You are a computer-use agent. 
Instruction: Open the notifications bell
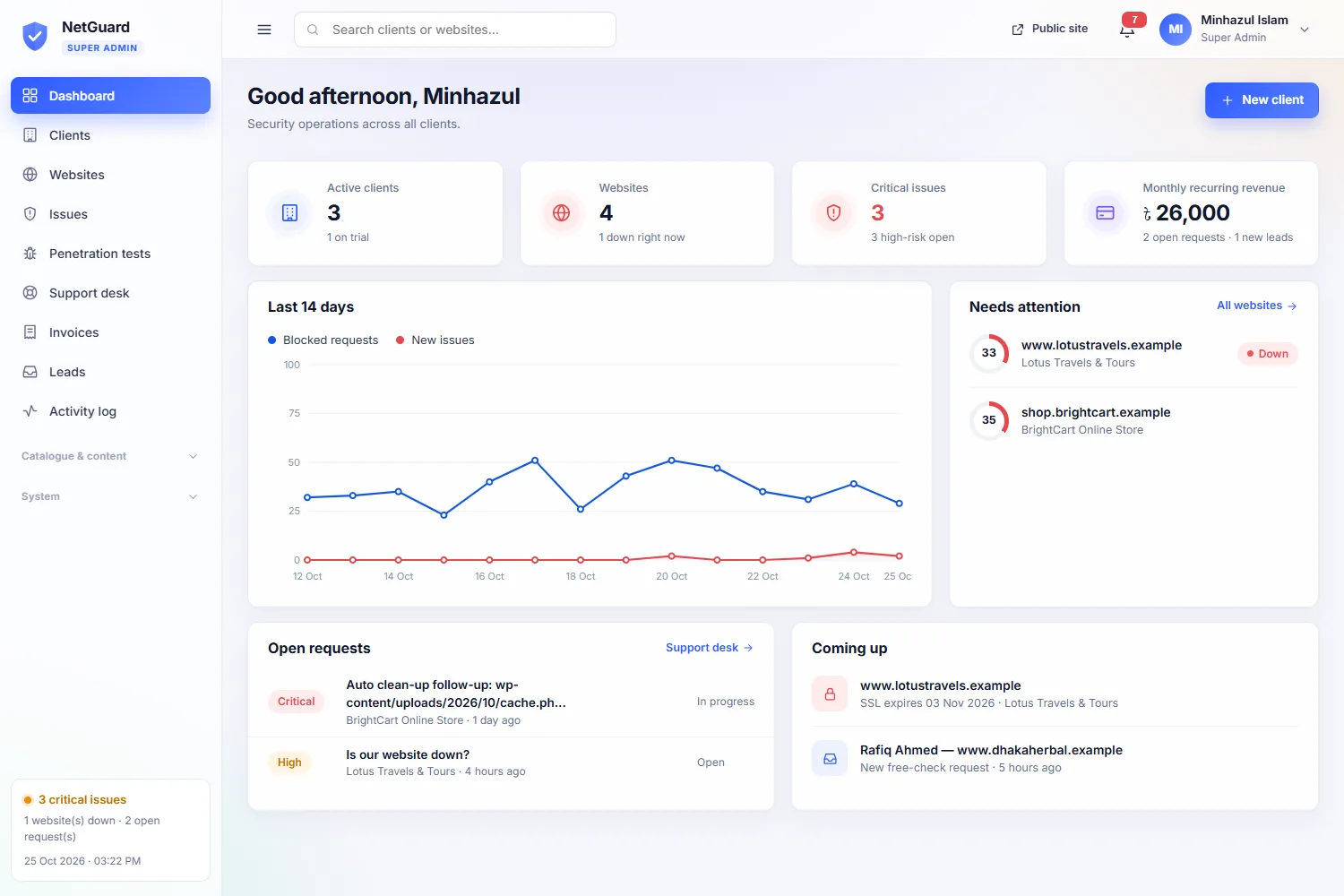pos(1127,30)
